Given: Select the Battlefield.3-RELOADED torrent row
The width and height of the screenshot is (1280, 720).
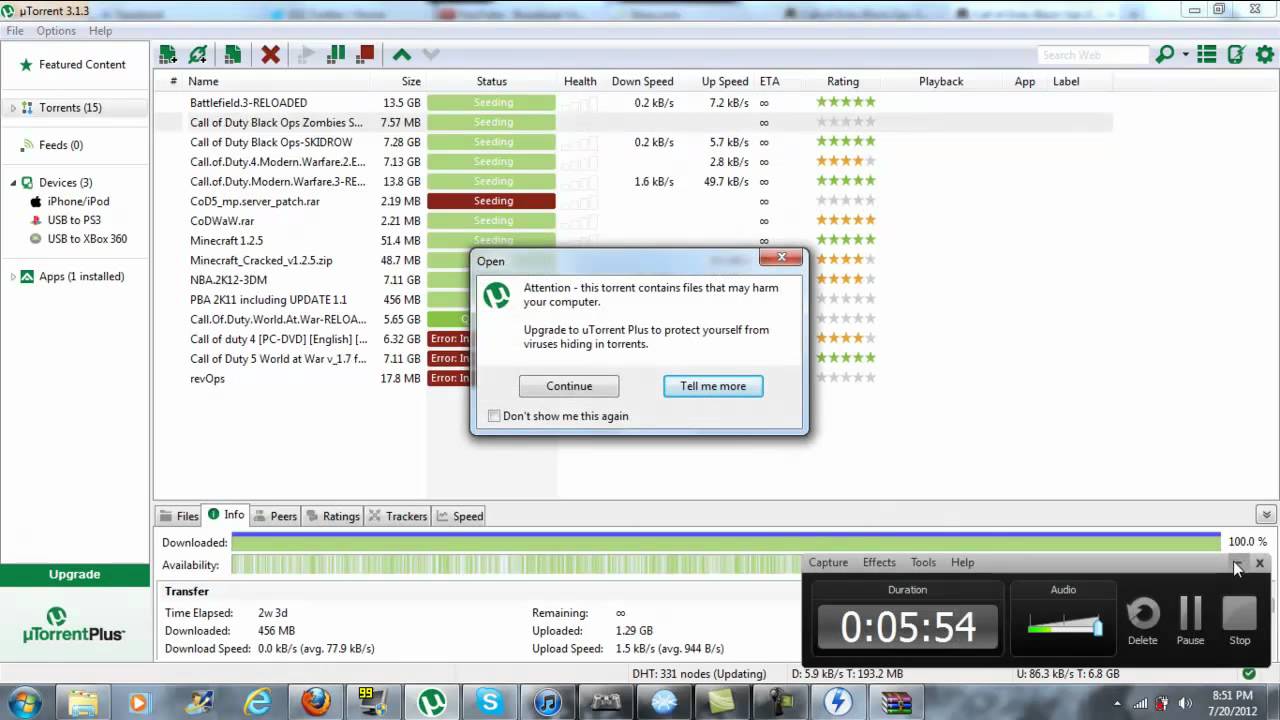Looking at the screenshot, I should (x=632, y=102).
